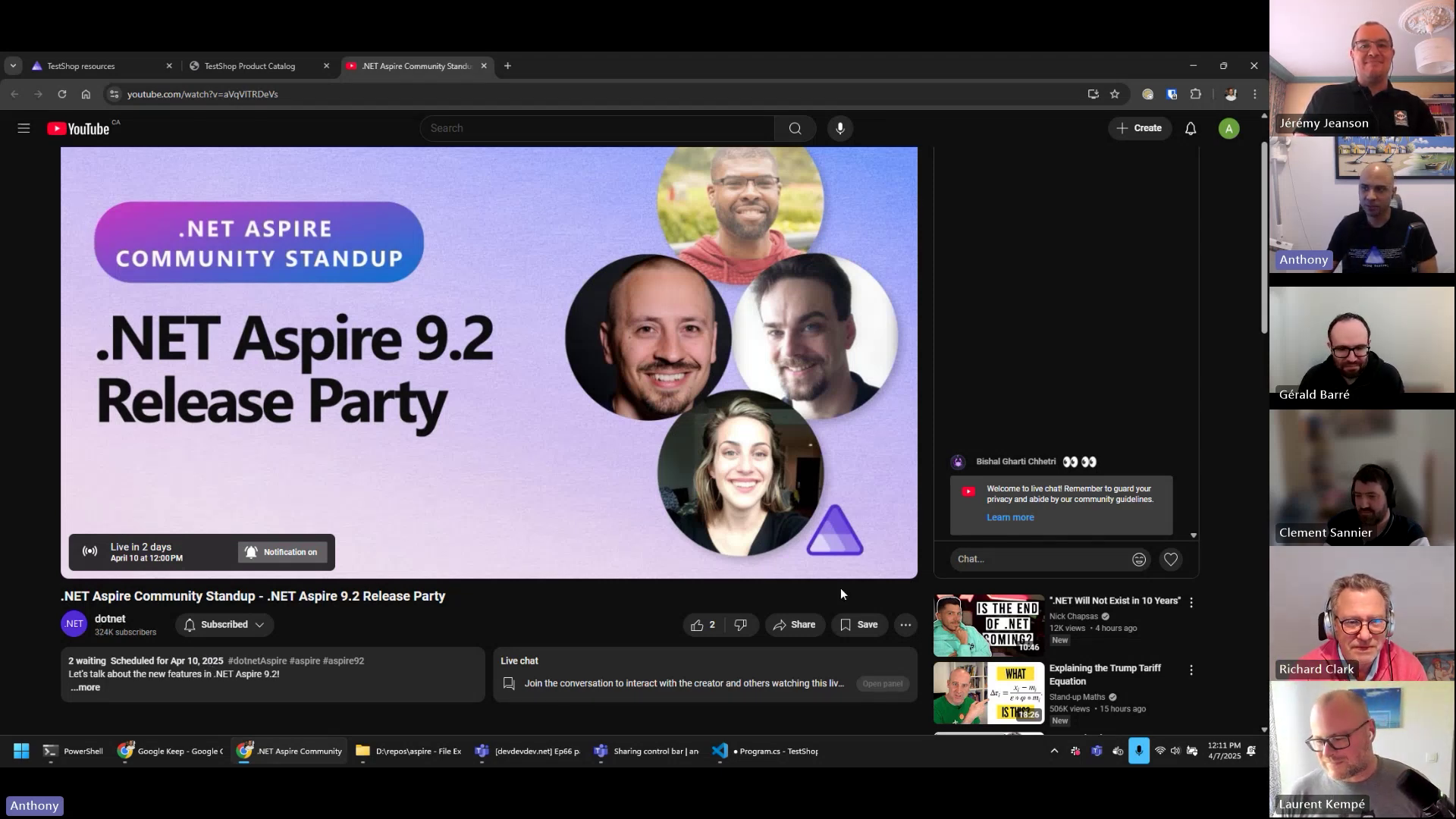The width and height of the screenshot is (1456, 819).
Task: Show hidden system tray icons
Action: click(x=1054, y=751)
